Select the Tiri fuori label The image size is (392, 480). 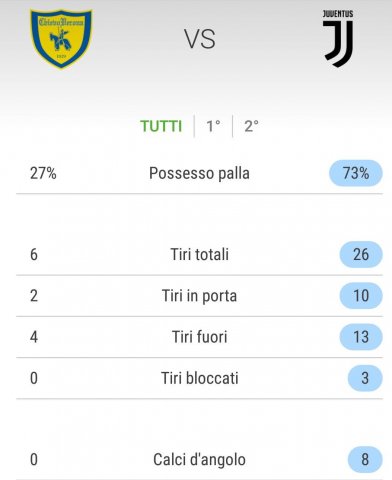[x=199, y=337]
